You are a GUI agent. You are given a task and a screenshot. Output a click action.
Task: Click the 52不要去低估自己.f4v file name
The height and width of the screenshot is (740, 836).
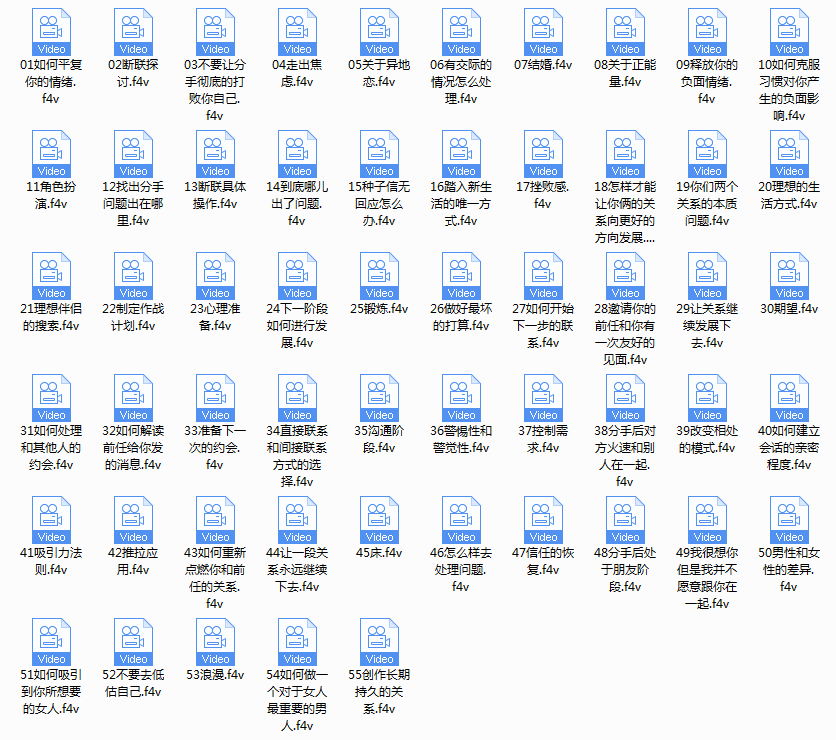(133, 683)
